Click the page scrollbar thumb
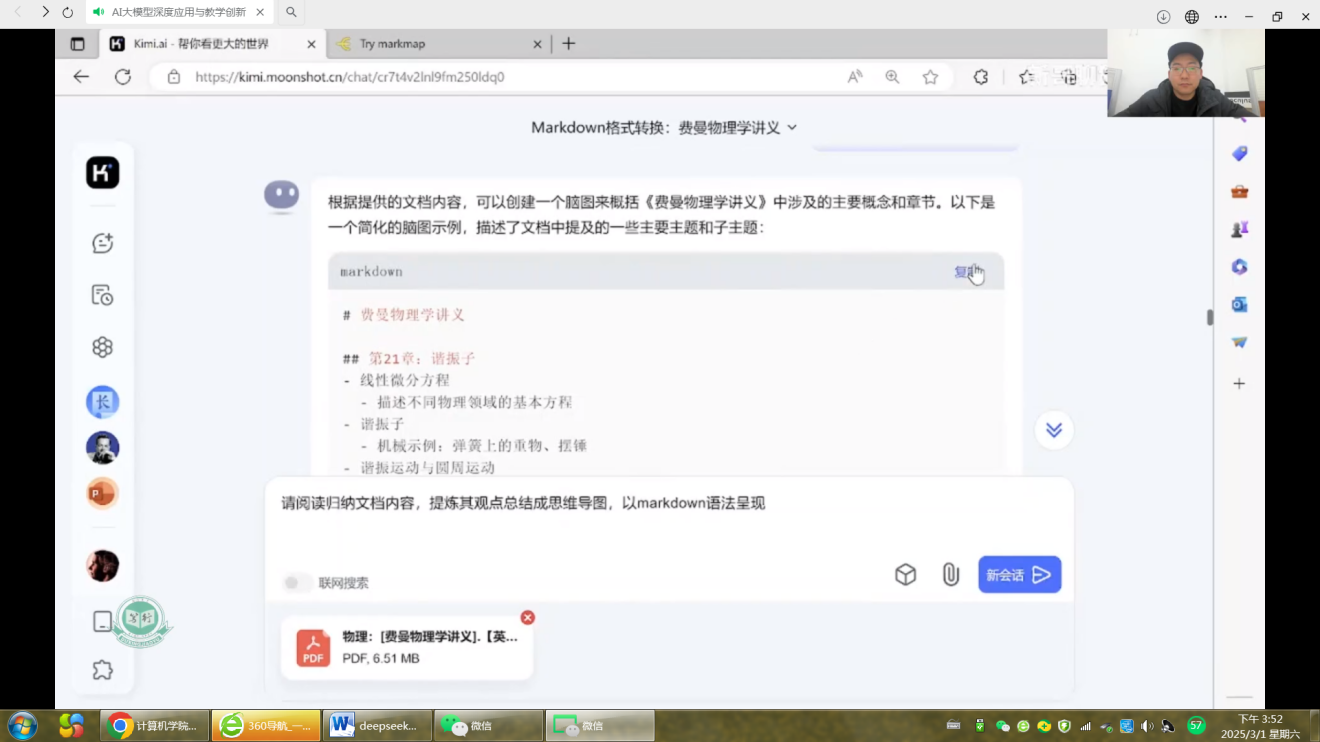 1209,317
